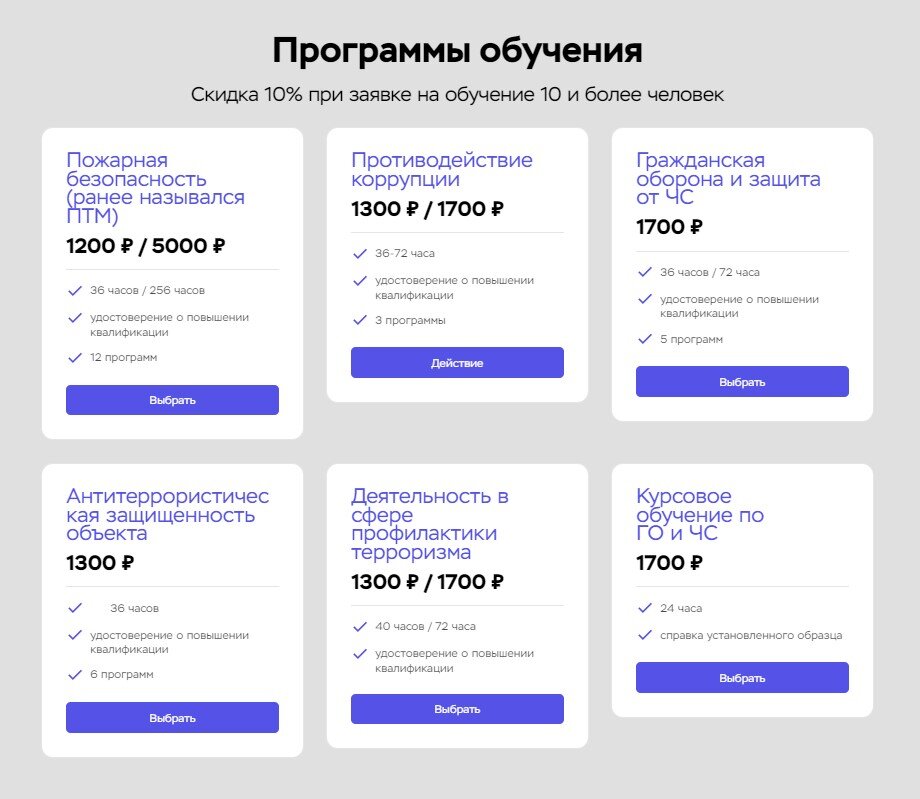Click the checkmark next to "6 программ"
This screenshot has height=799, width=920.
73,673
